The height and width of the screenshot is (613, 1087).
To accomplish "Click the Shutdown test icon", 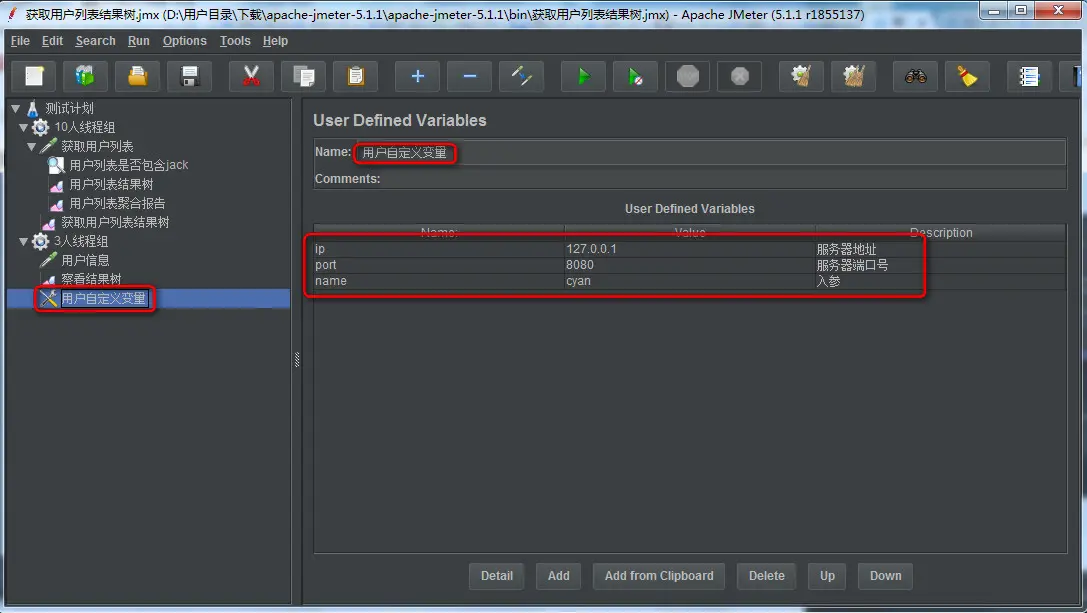I will [740, 76].
